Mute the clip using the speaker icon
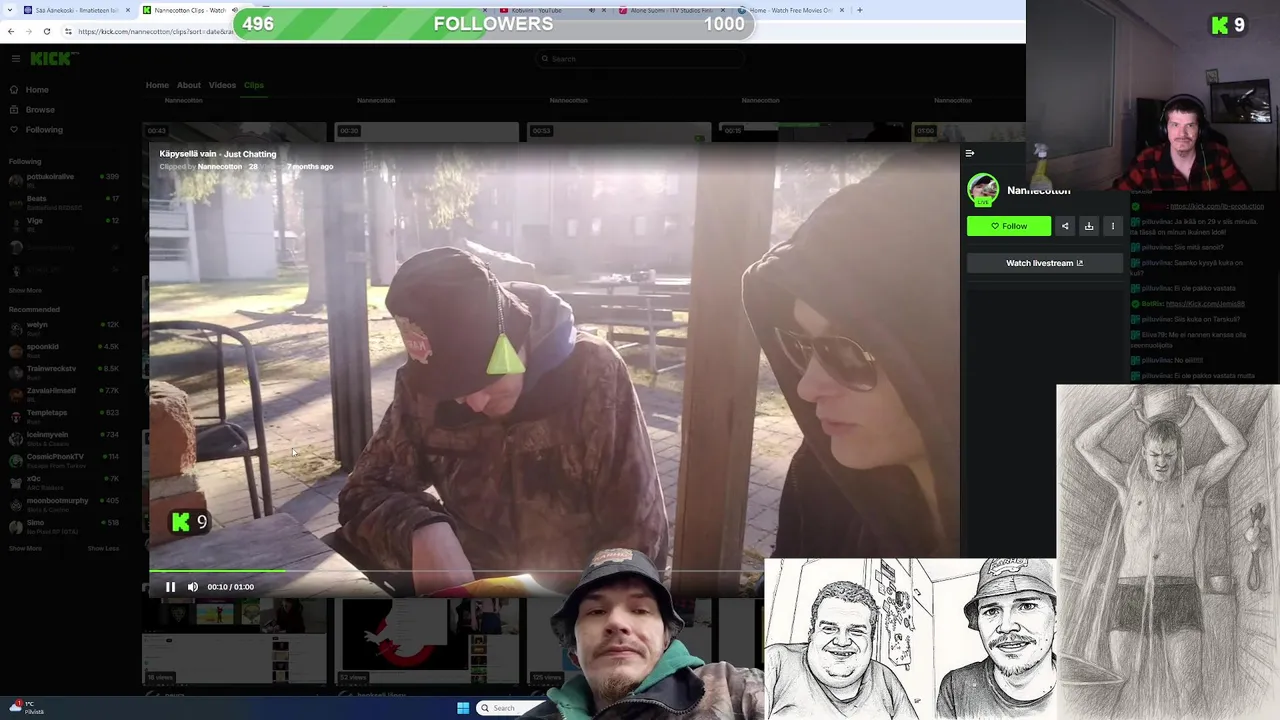The image size is (1280, 720). tap(193, 587)
